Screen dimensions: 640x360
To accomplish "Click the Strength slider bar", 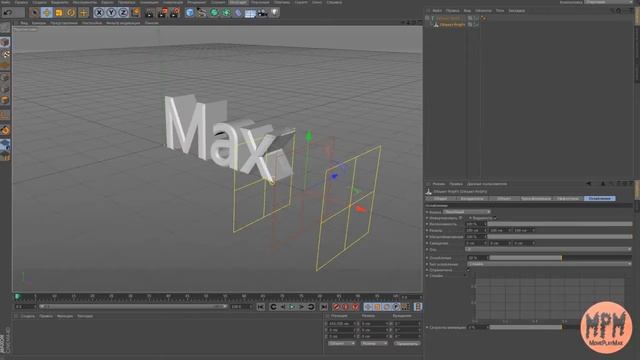I will click(560, 224).
